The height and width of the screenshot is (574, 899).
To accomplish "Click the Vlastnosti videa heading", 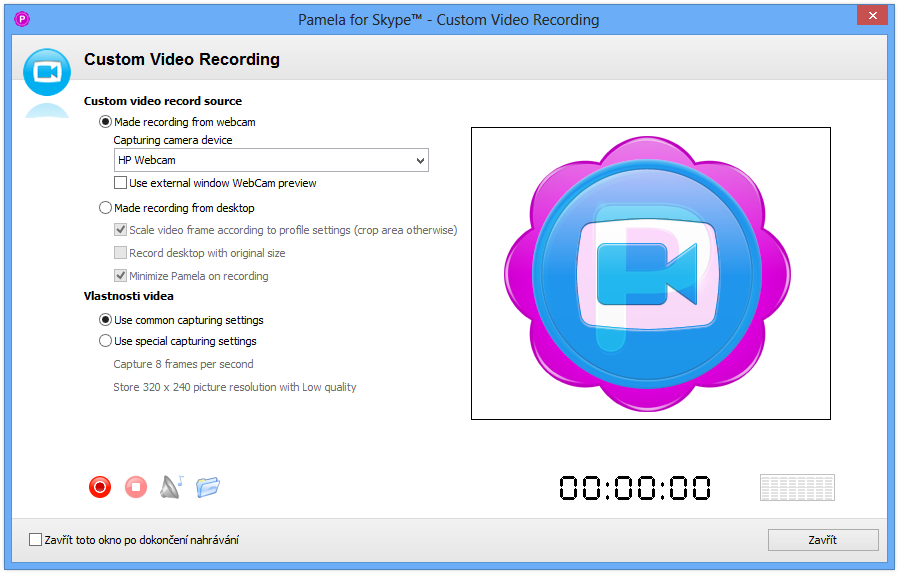I will pyautogui.click(x=128, y=296).
